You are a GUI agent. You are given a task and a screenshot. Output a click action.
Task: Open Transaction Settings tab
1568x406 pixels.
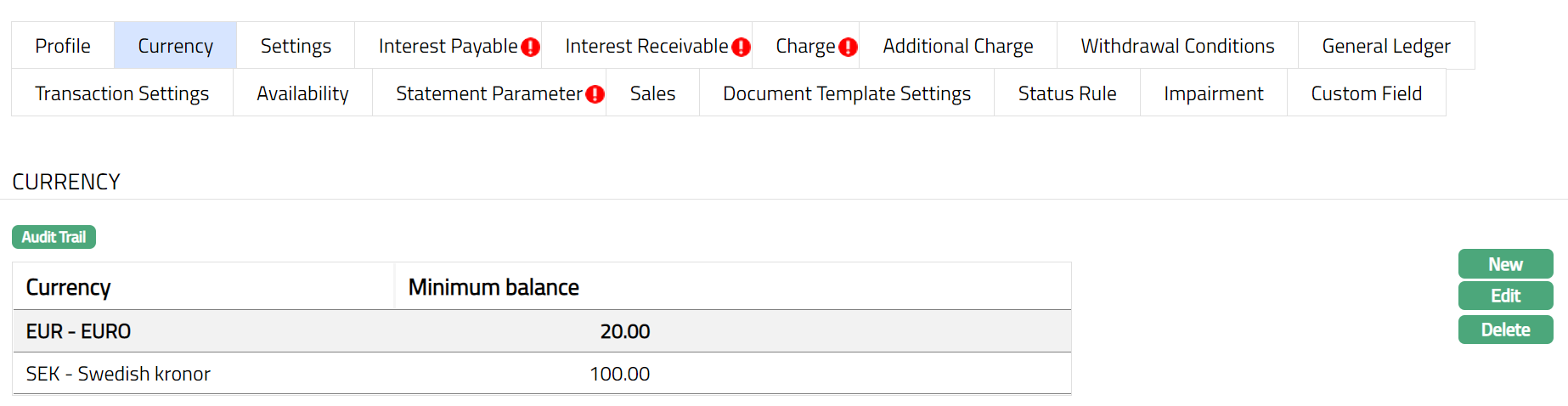[121, 93]
